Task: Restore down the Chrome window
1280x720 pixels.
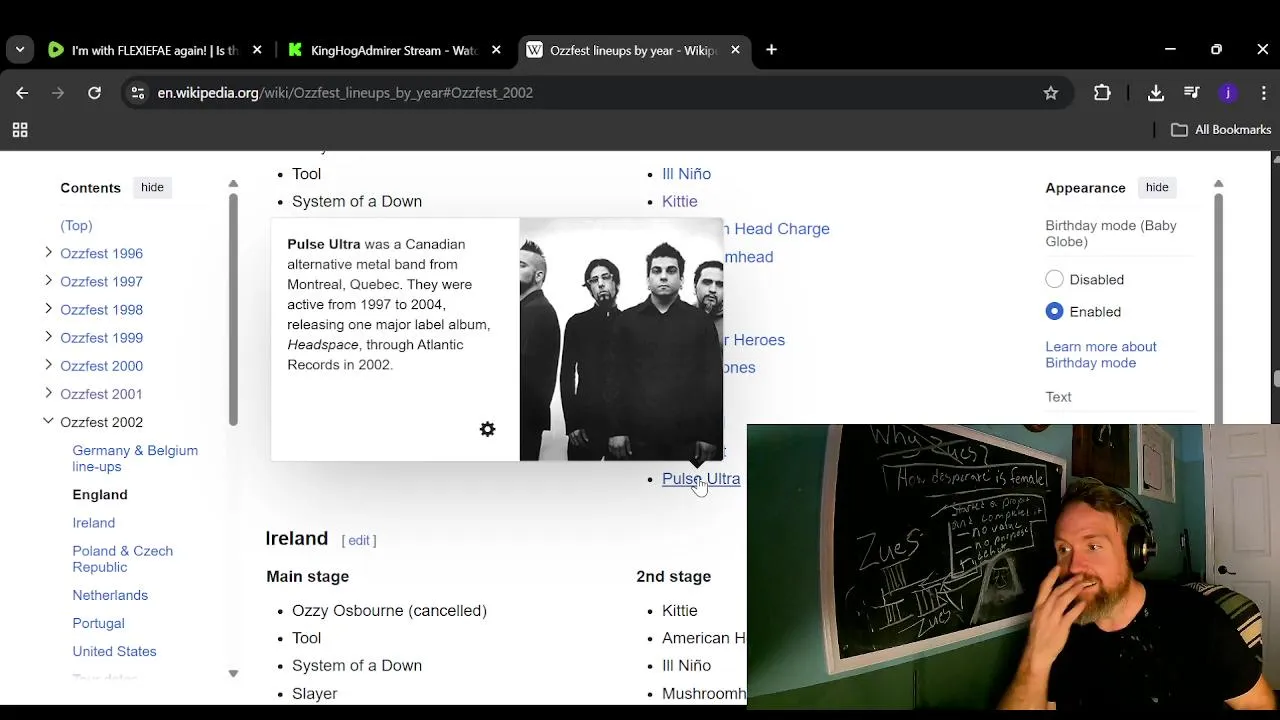Action: tap(1216, 50)
